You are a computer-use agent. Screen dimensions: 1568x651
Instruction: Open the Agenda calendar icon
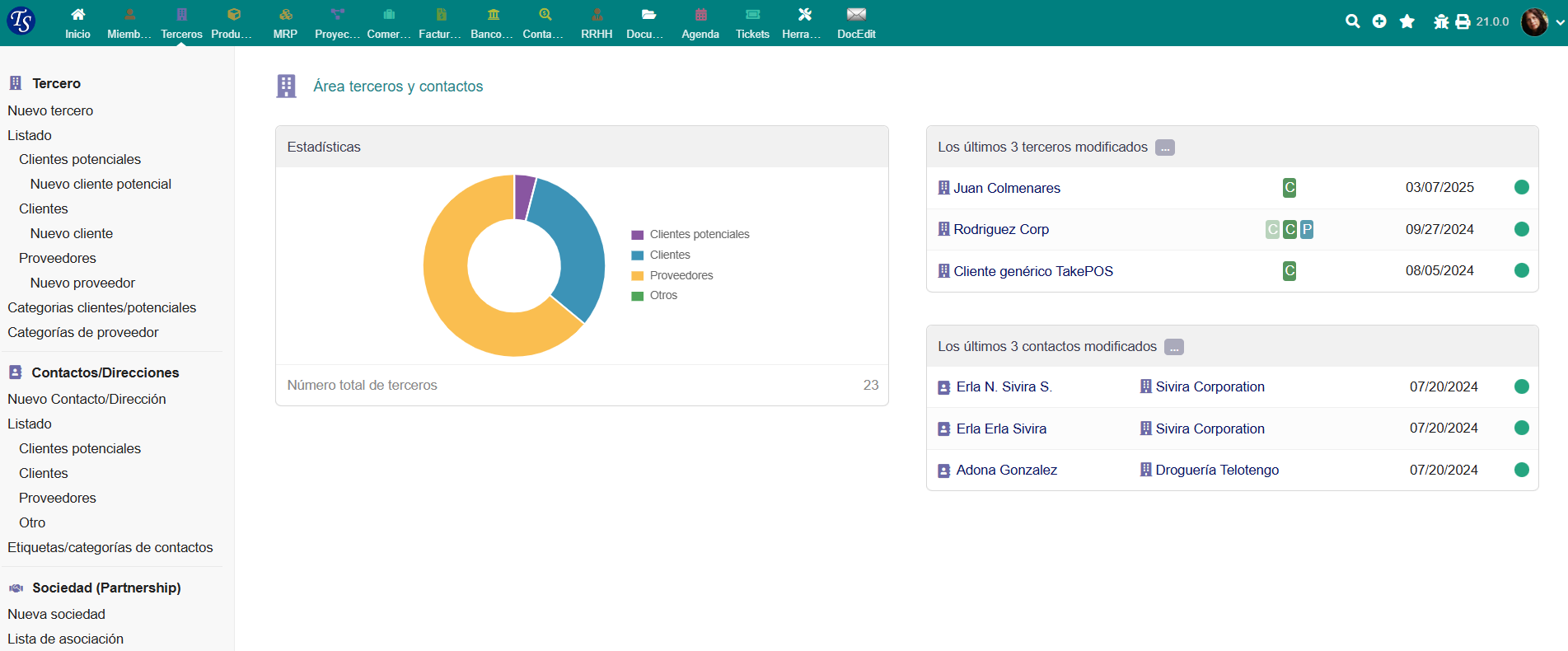coord(700,15)
